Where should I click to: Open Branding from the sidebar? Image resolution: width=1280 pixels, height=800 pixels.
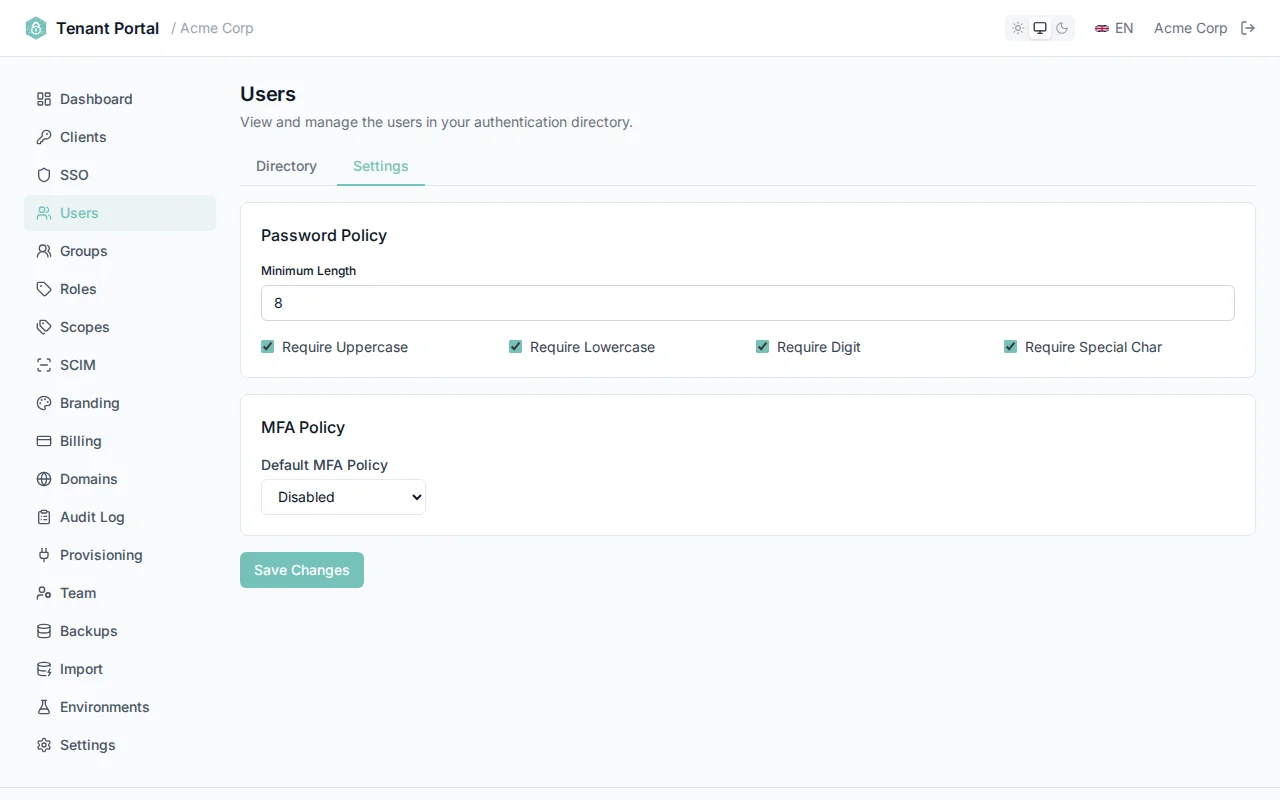pyautogui.click(x=120, y=403)
